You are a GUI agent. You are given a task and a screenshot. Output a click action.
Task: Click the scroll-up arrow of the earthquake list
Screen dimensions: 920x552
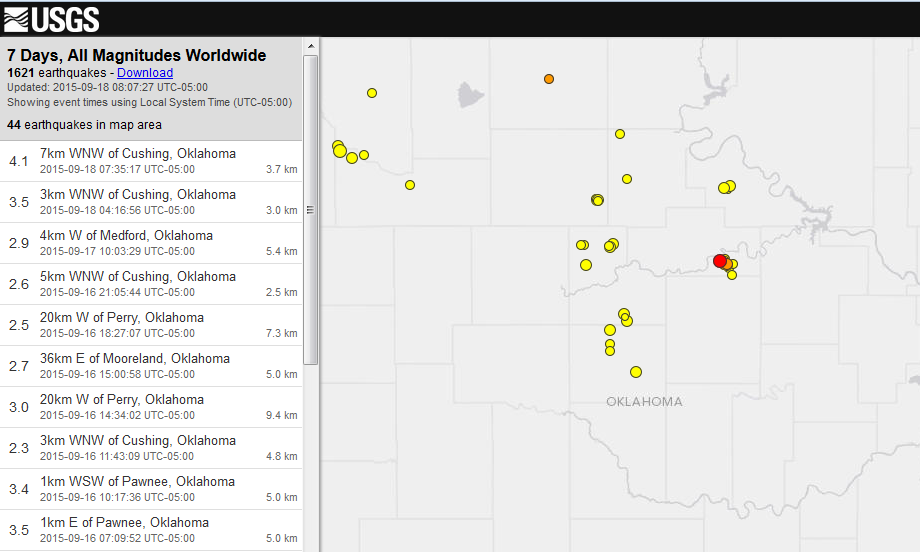[311, 46]
